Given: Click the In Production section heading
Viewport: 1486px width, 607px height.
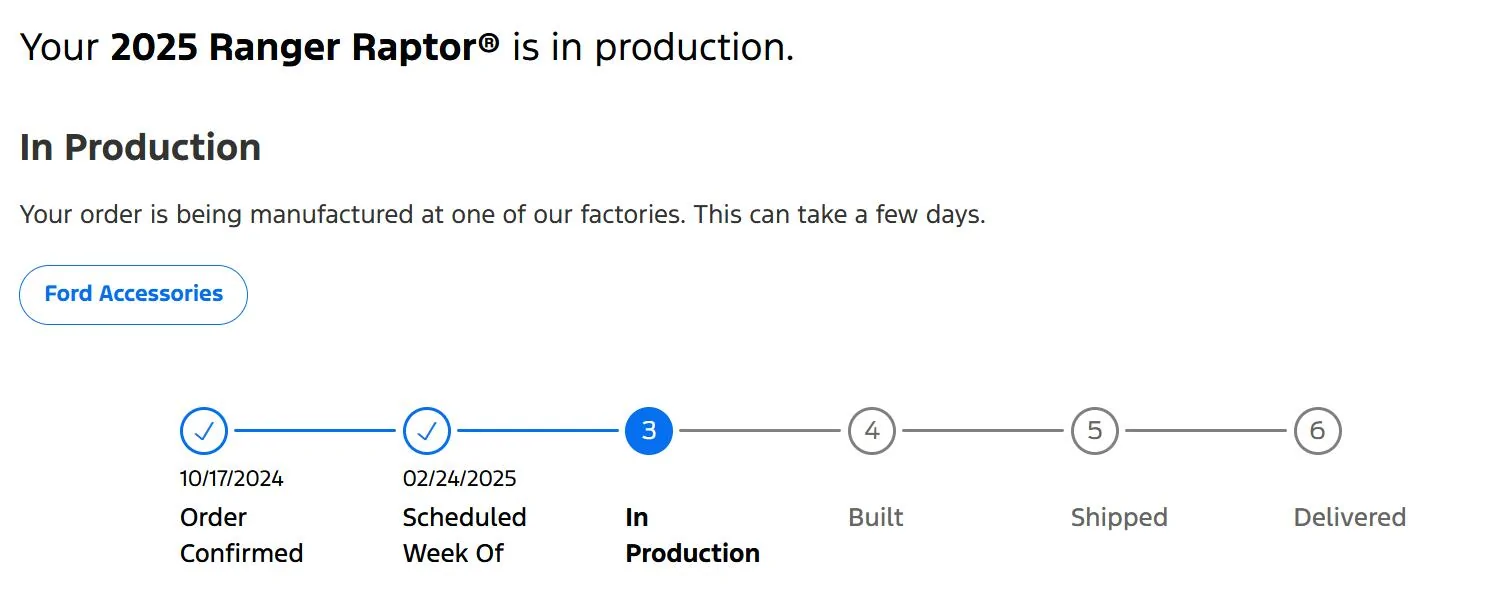Looking at the screenshot, I should [x=140, y=147].
